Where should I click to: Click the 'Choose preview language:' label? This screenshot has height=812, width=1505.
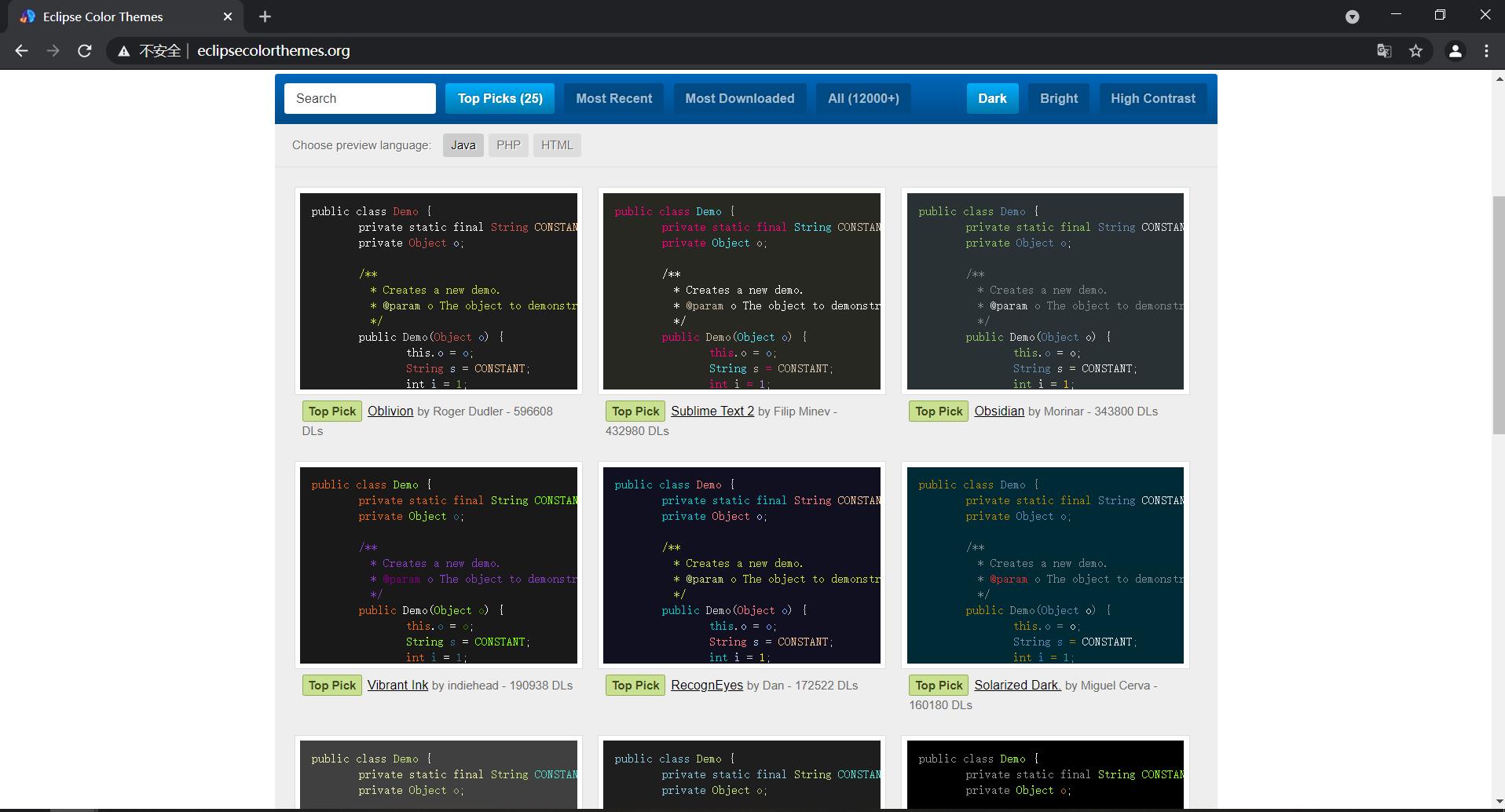click(361, 145)
